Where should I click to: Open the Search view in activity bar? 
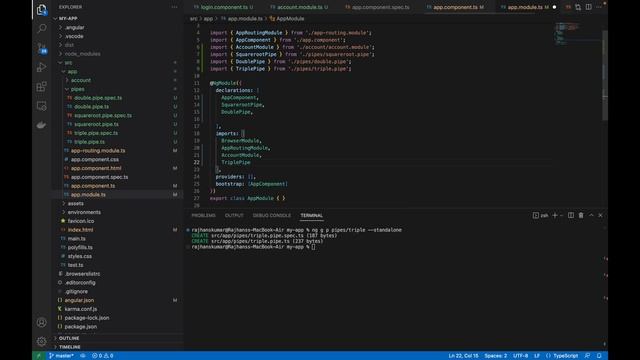coord(42,28)
